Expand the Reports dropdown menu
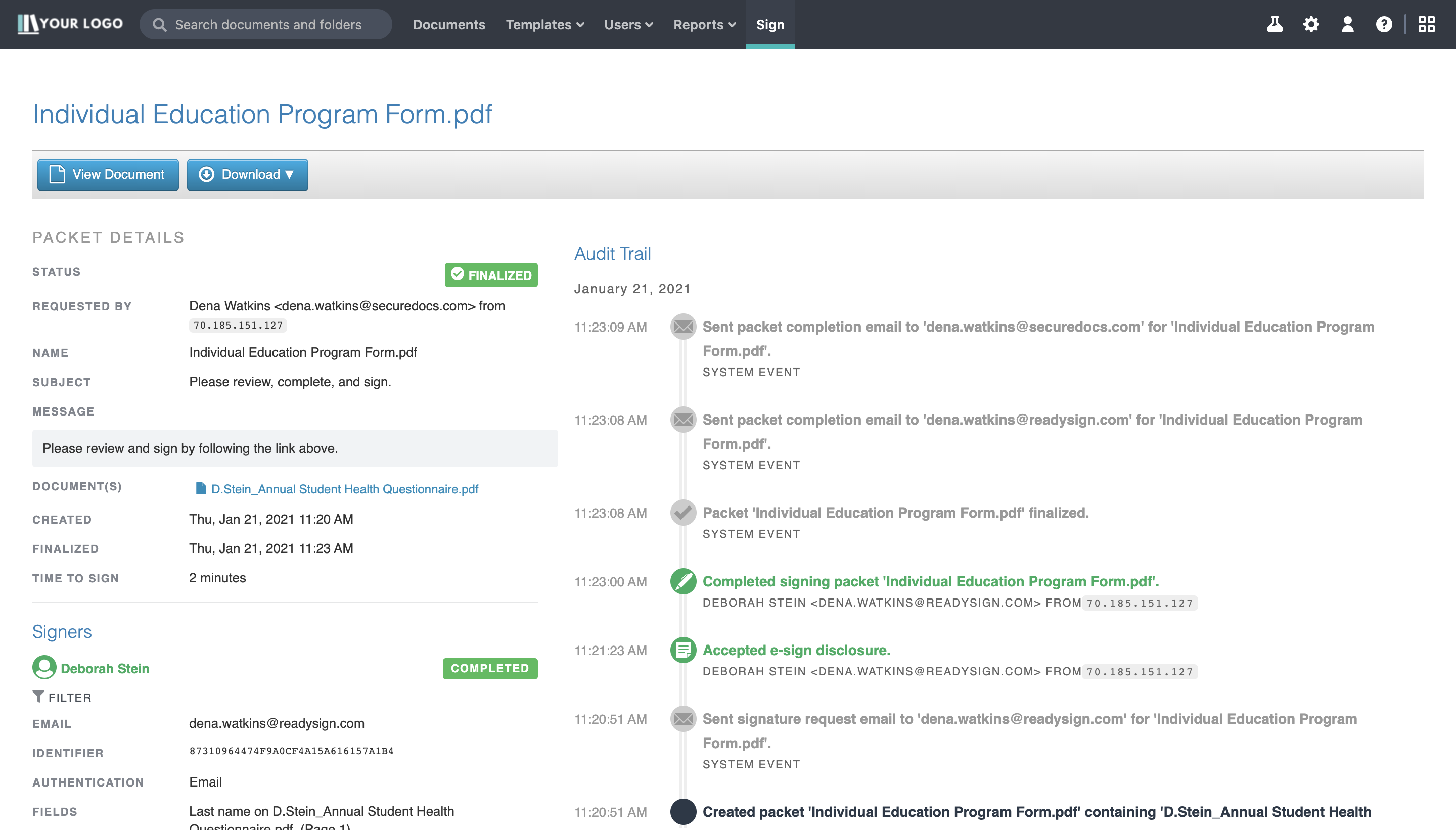The height and width of the screenshot is (830, 1456). pyautogui.click(x=704, y=24)
